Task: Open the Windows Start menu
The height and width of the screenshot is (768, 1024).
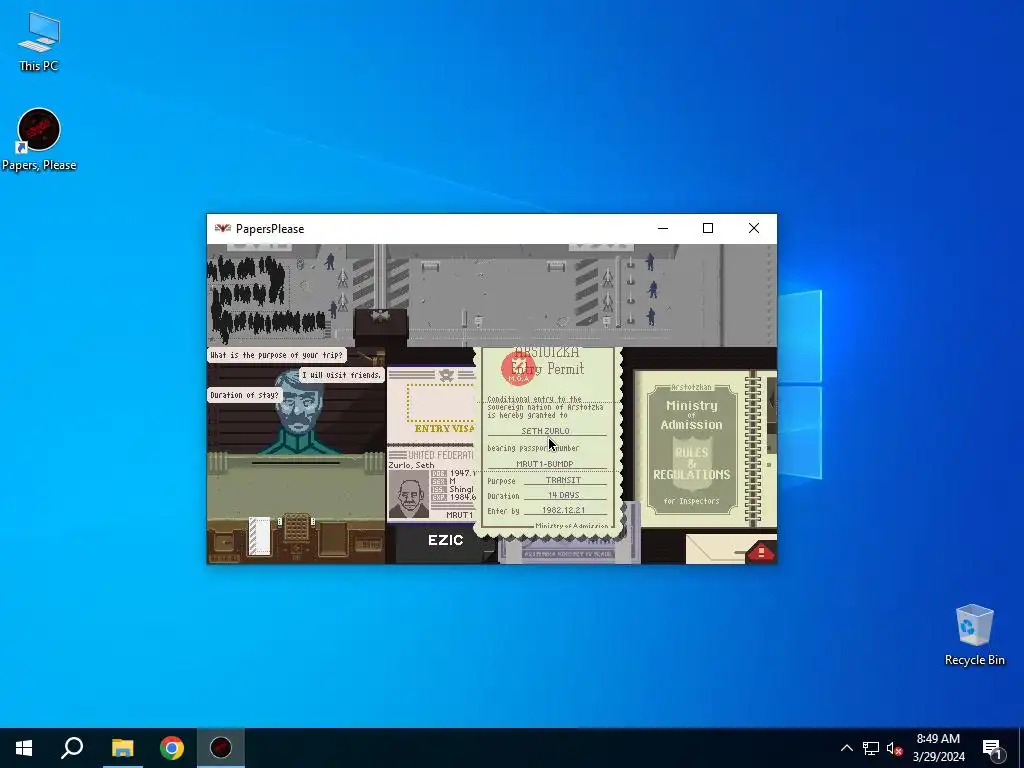Action: pos(24,748)
